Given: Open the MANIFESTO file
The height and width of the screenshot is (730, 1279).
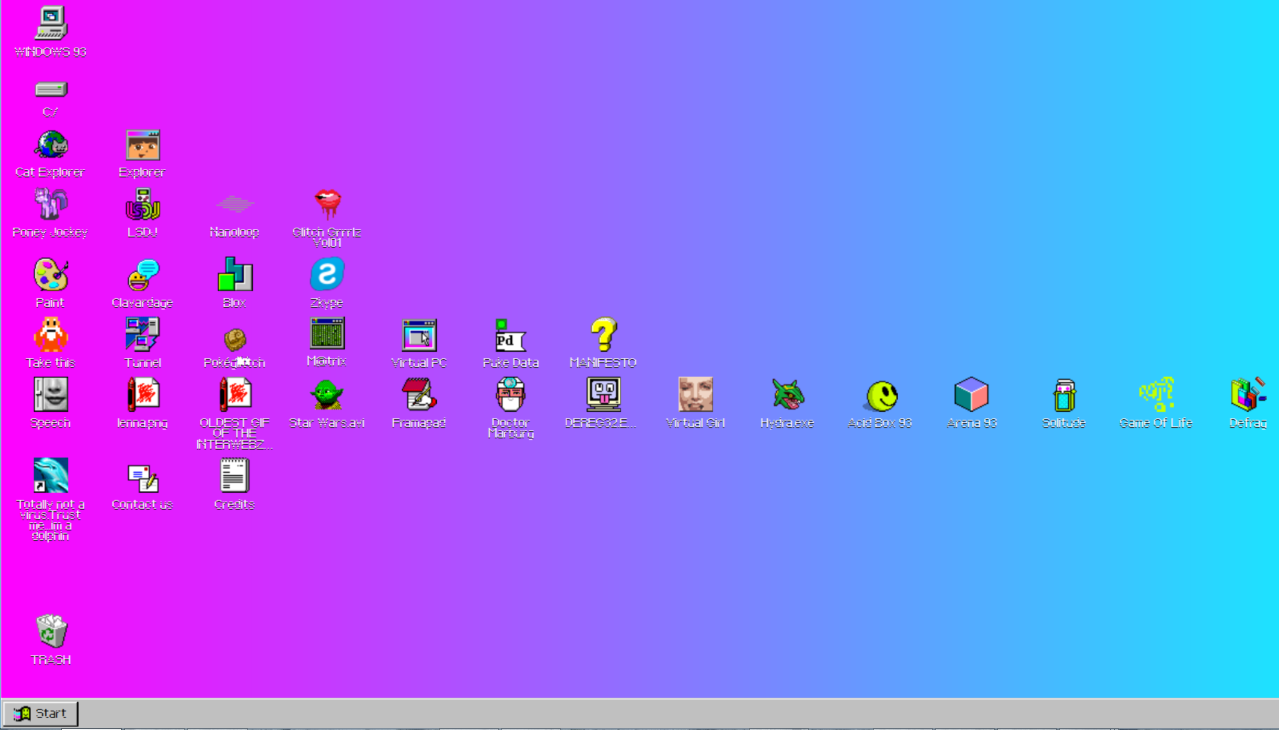Looking at the screenshot, I should pyautogui.click(x=602, y=333).
